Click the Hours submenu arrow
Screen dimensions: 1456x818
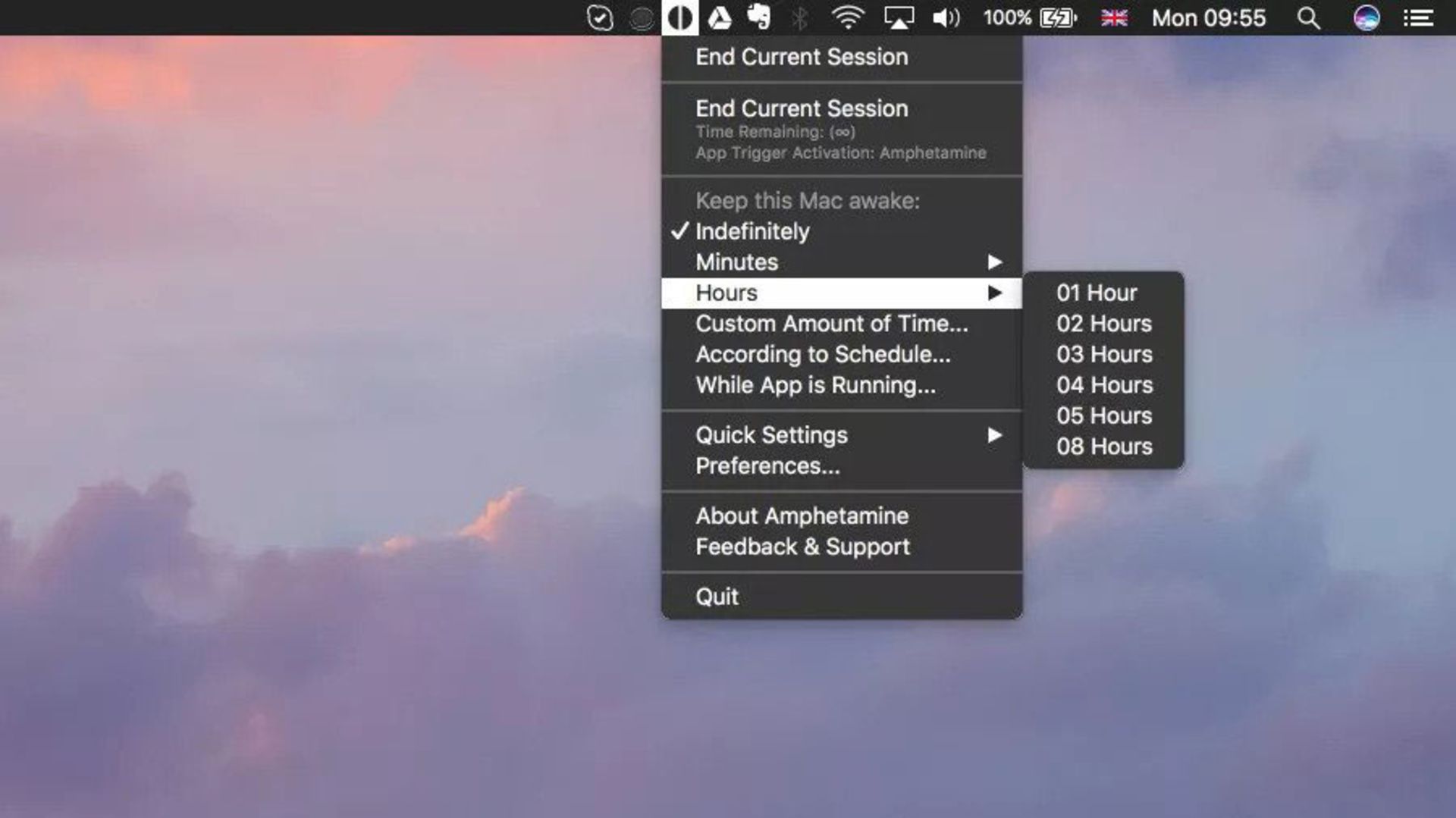(995, 293)
